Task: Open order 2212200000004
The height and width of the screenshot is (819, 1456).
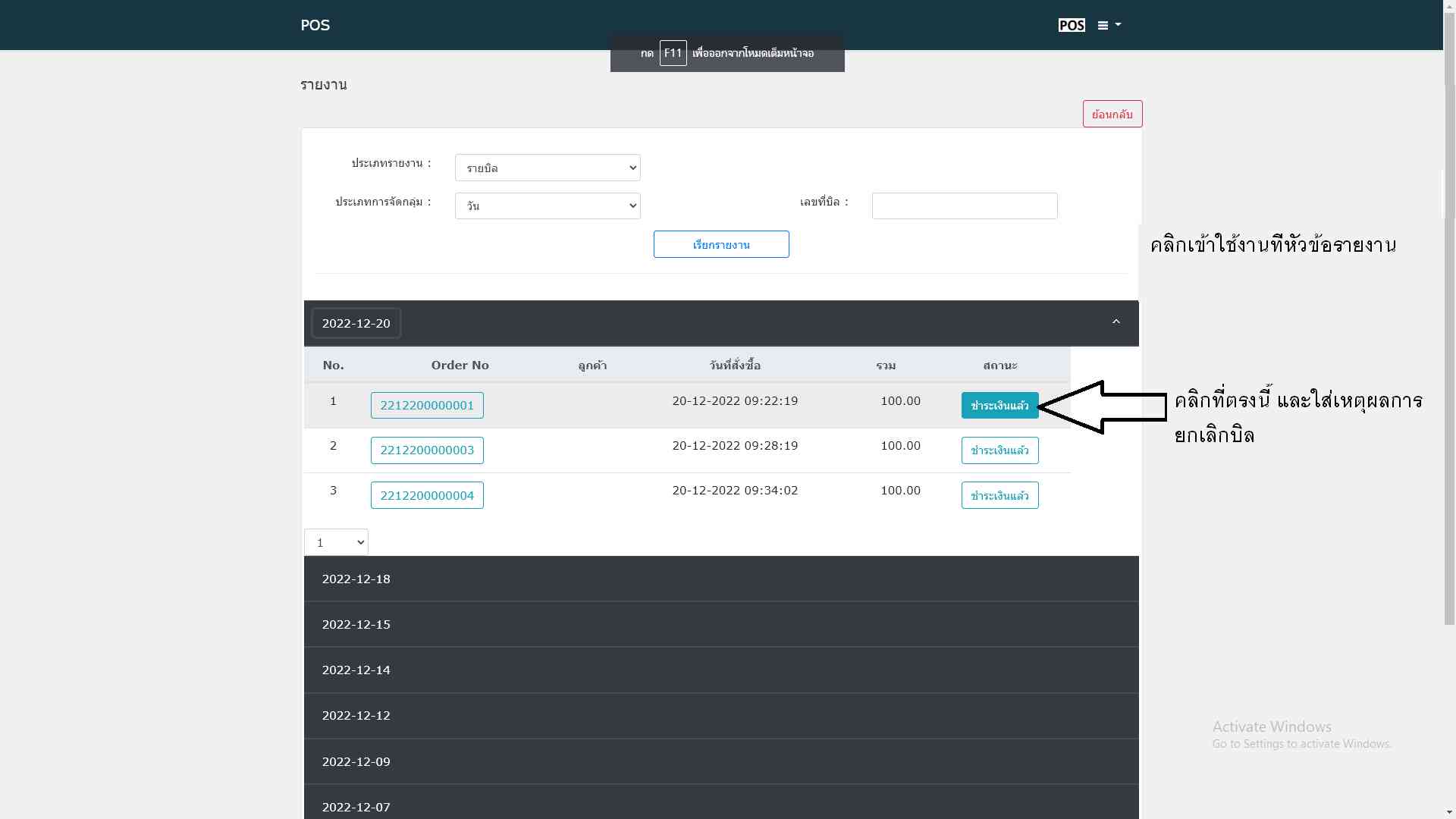Action: click(x=427, y=495)
